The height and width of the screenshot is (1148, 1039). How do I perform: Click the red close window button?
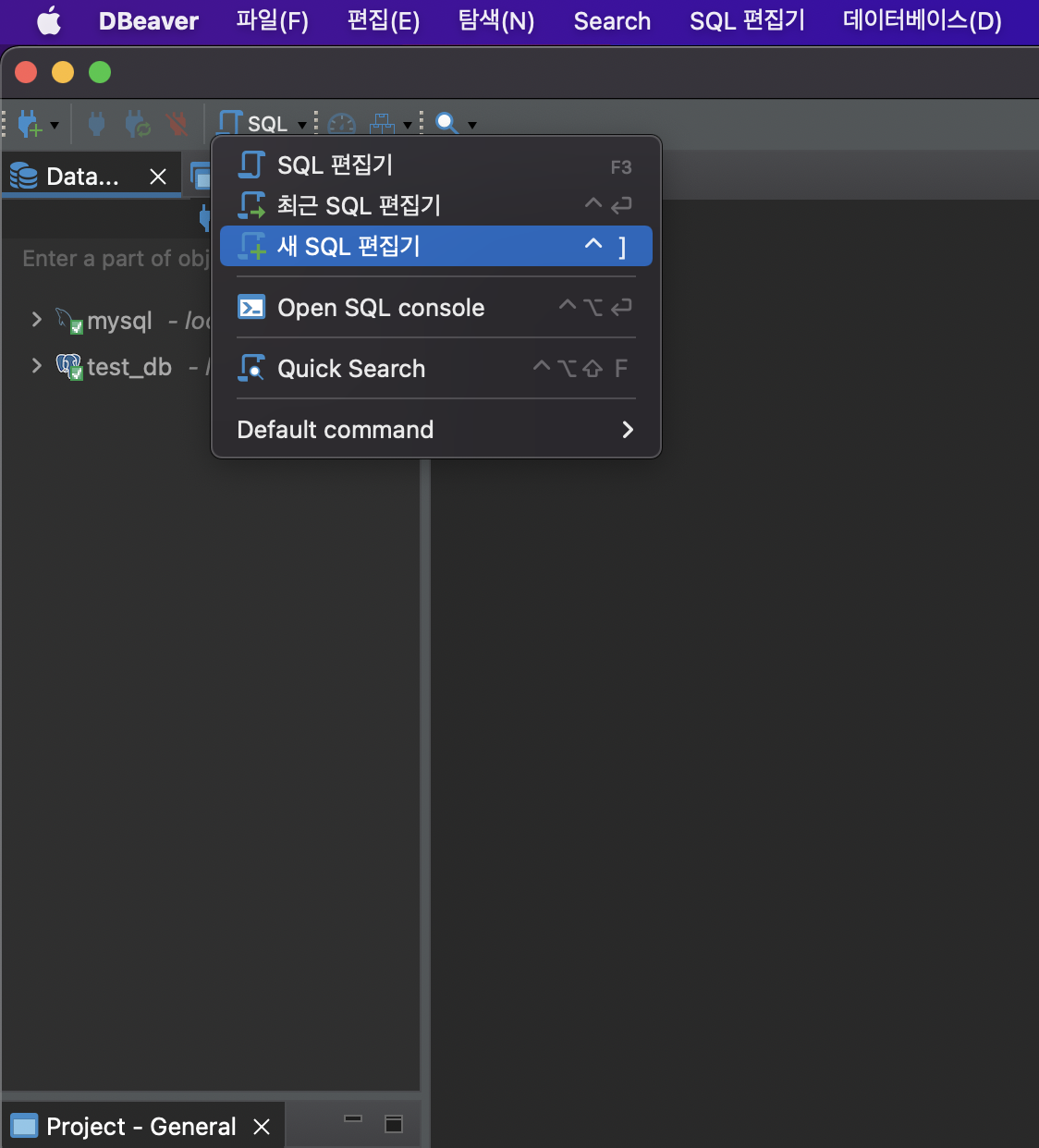coord(26,72)
